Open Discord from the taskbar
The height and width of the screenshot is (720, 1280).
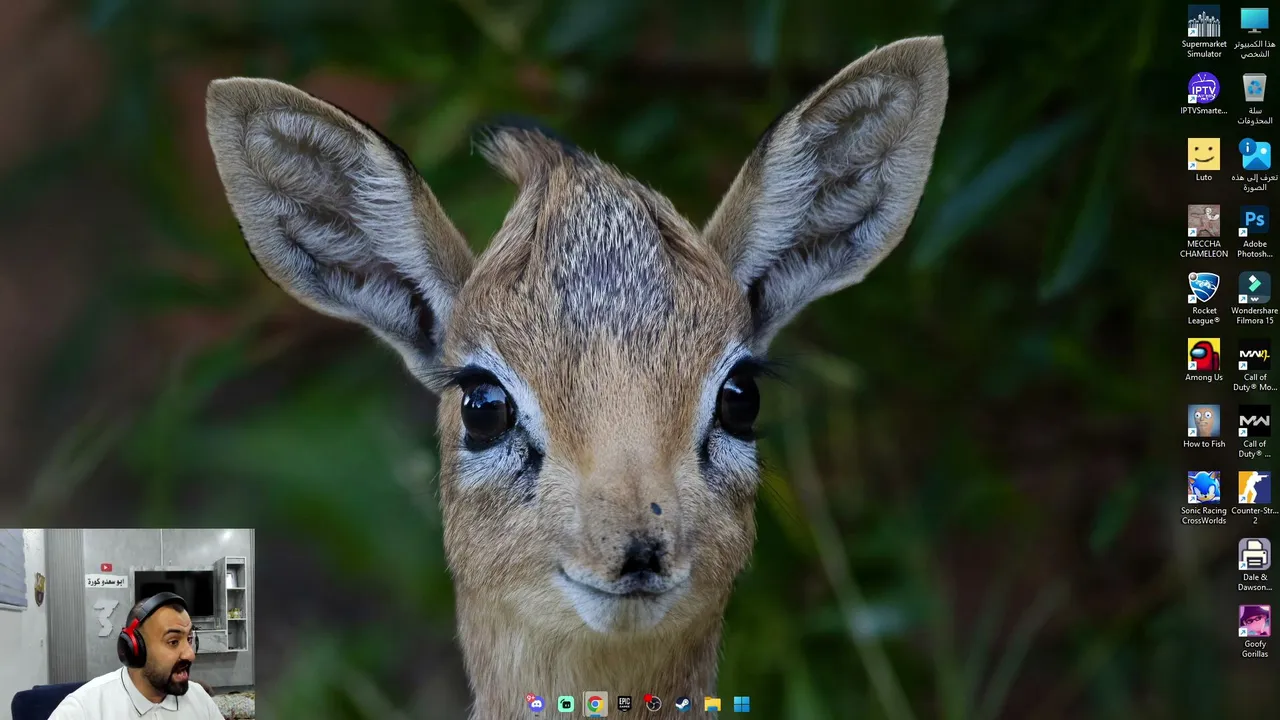coord(536,704)
